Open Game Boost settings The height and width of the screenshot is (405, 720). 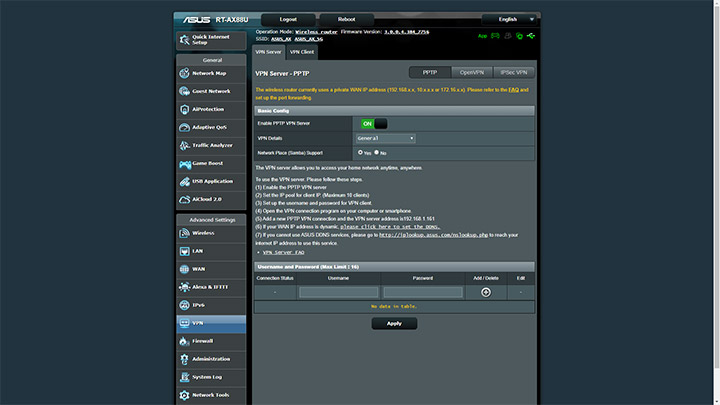tap(211, 163)
